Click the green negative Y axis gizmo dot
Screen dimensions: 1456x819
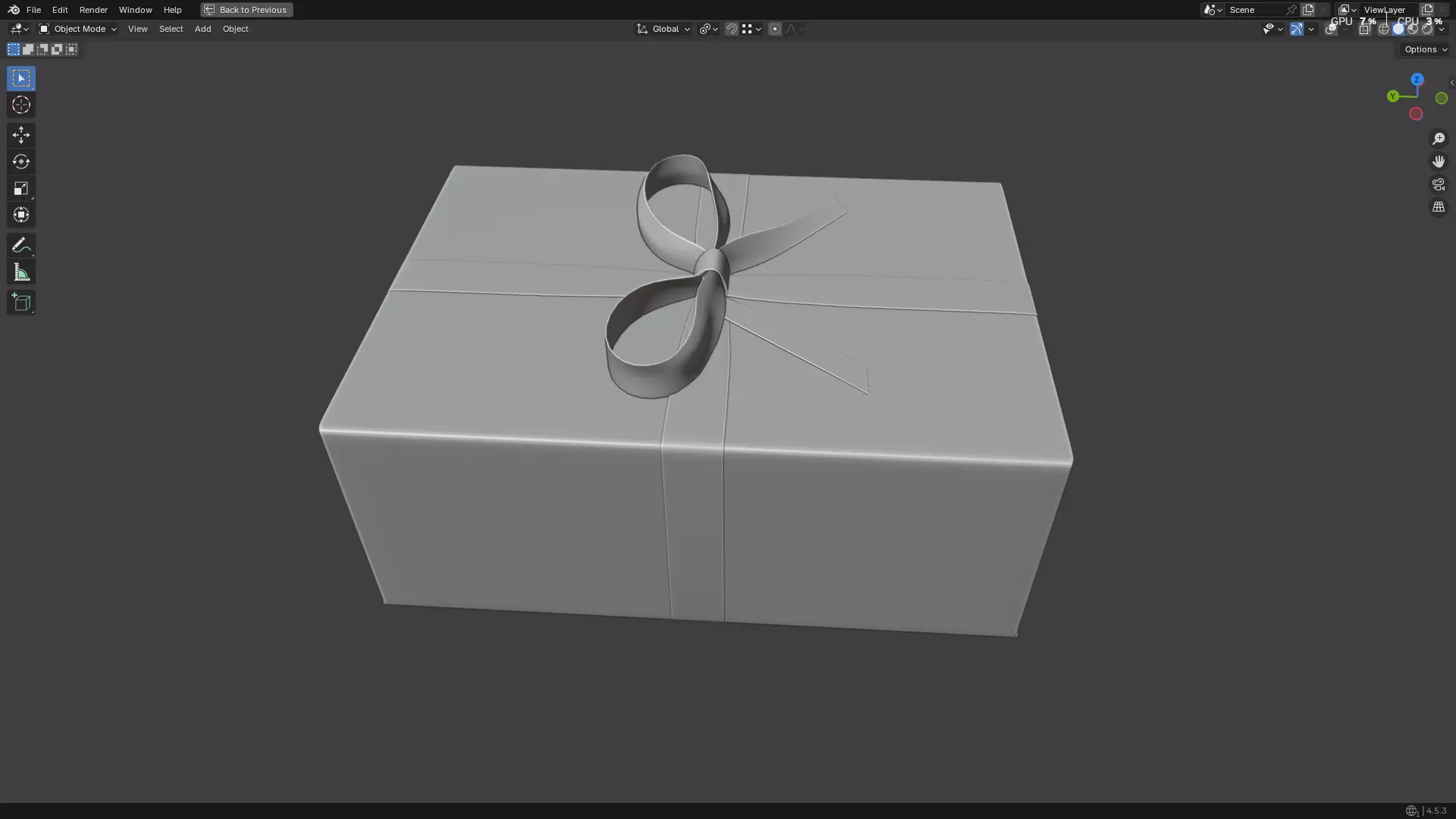pyautogui.click(x=1442, y=99)
